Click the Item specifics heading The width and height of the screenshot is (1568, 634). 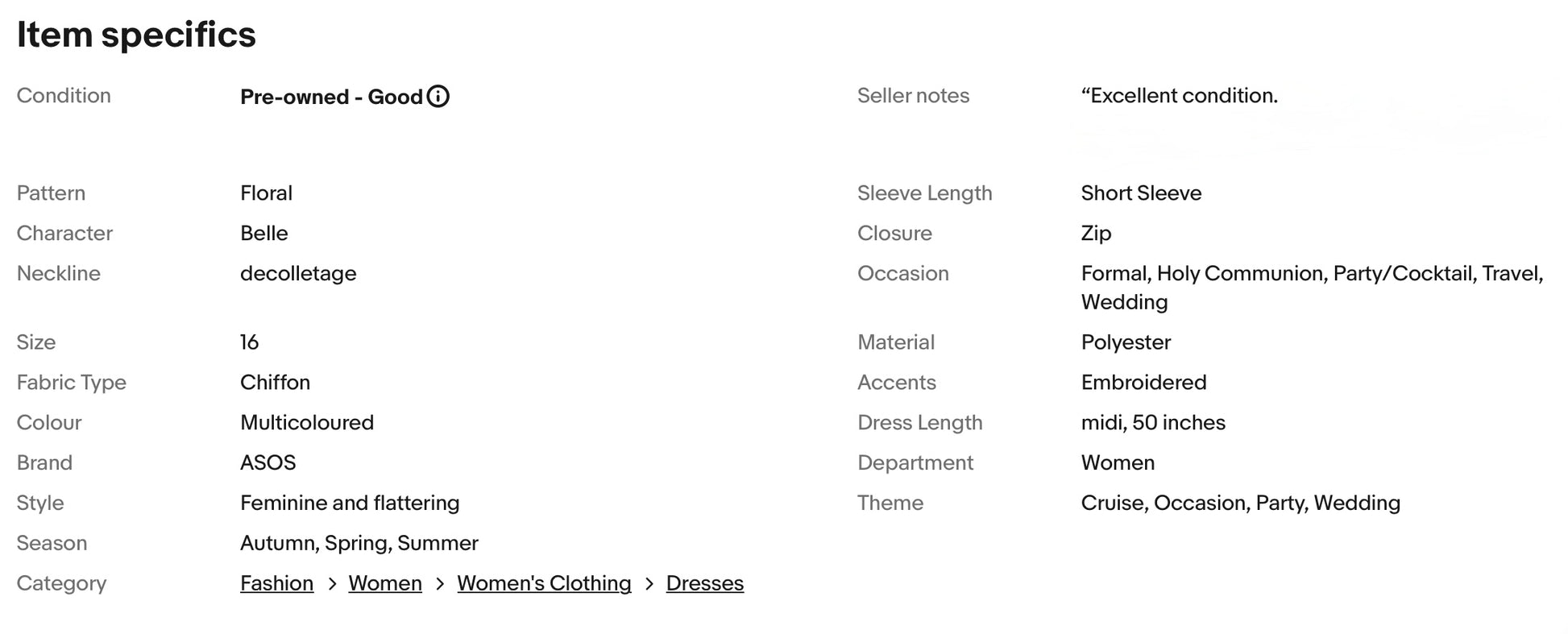tap(136, 35)
